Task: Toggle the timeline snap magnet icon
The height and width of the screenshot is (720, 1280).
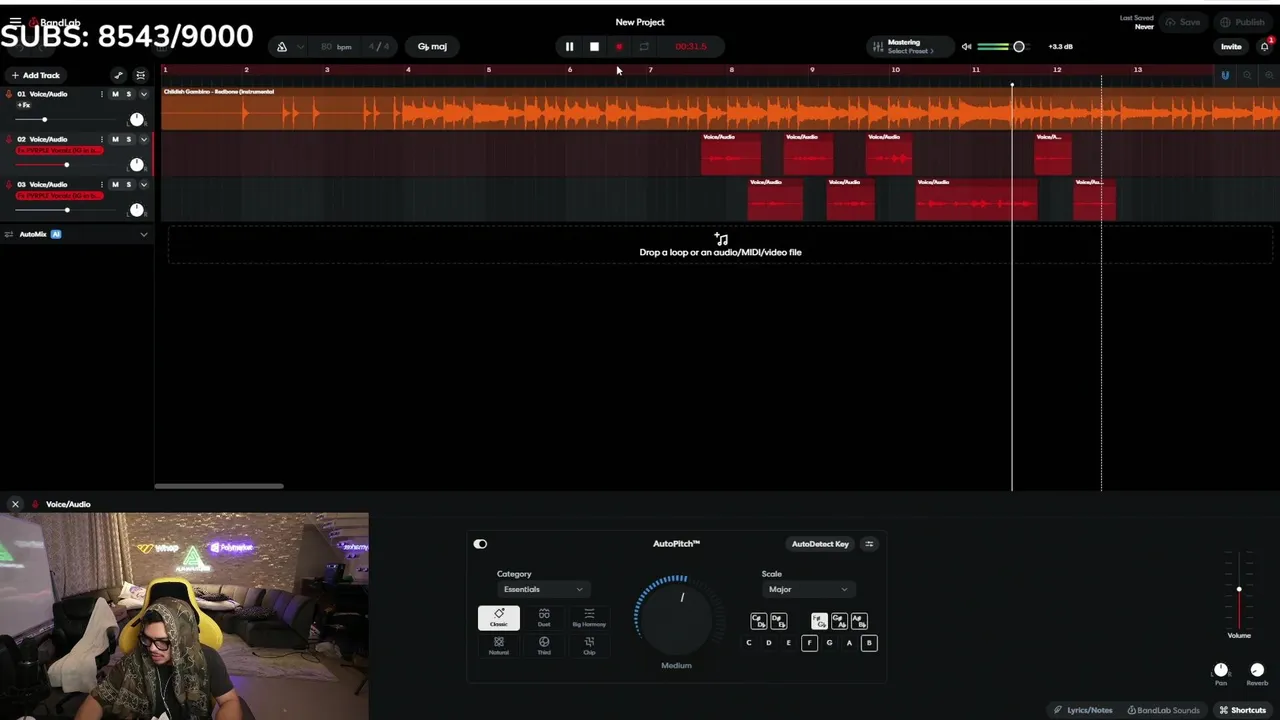Action: [1225, 75]
